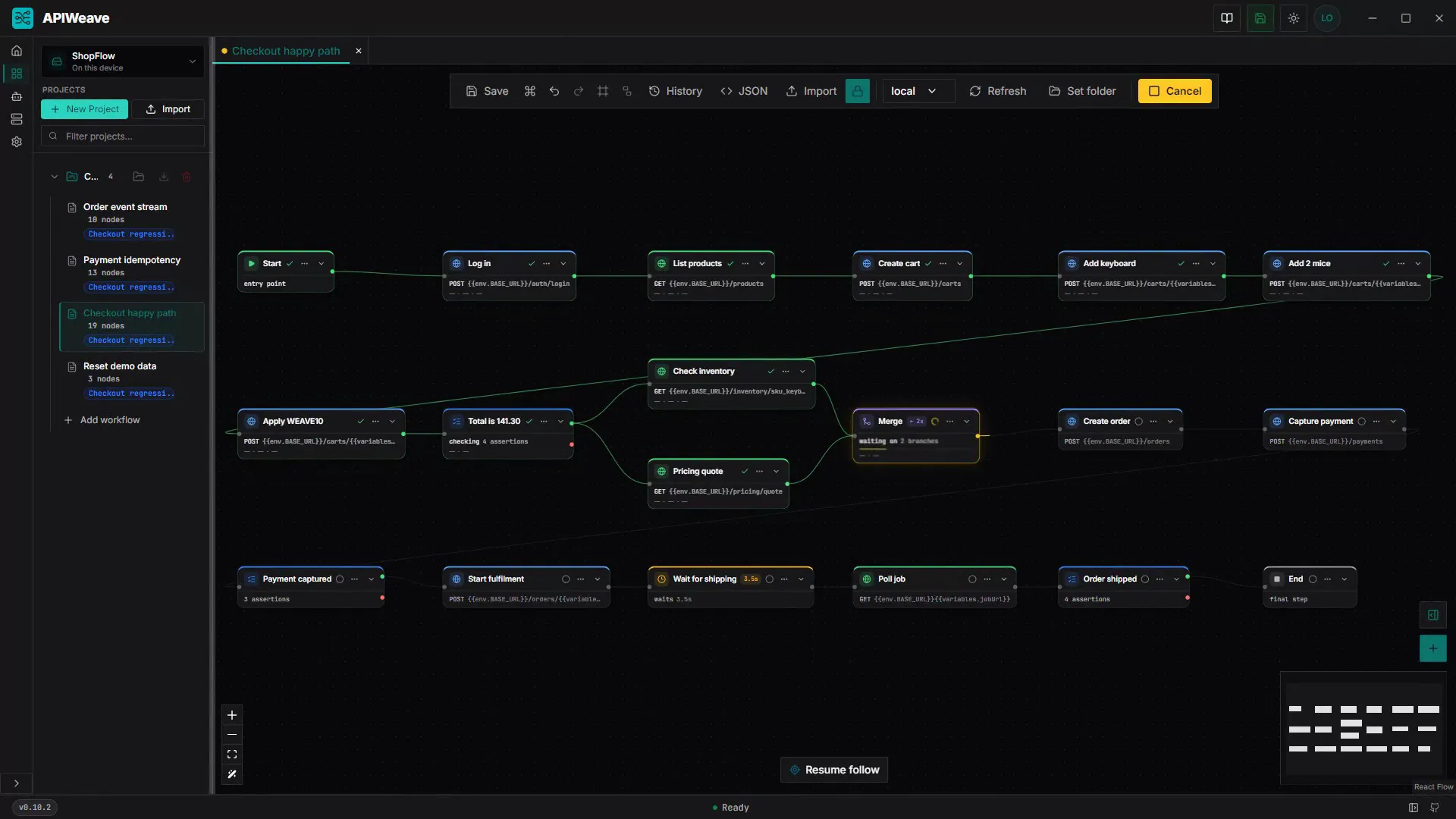Click the magic wand canvas tool
This screenshot has height=819, width=1456.
point(232,774)
